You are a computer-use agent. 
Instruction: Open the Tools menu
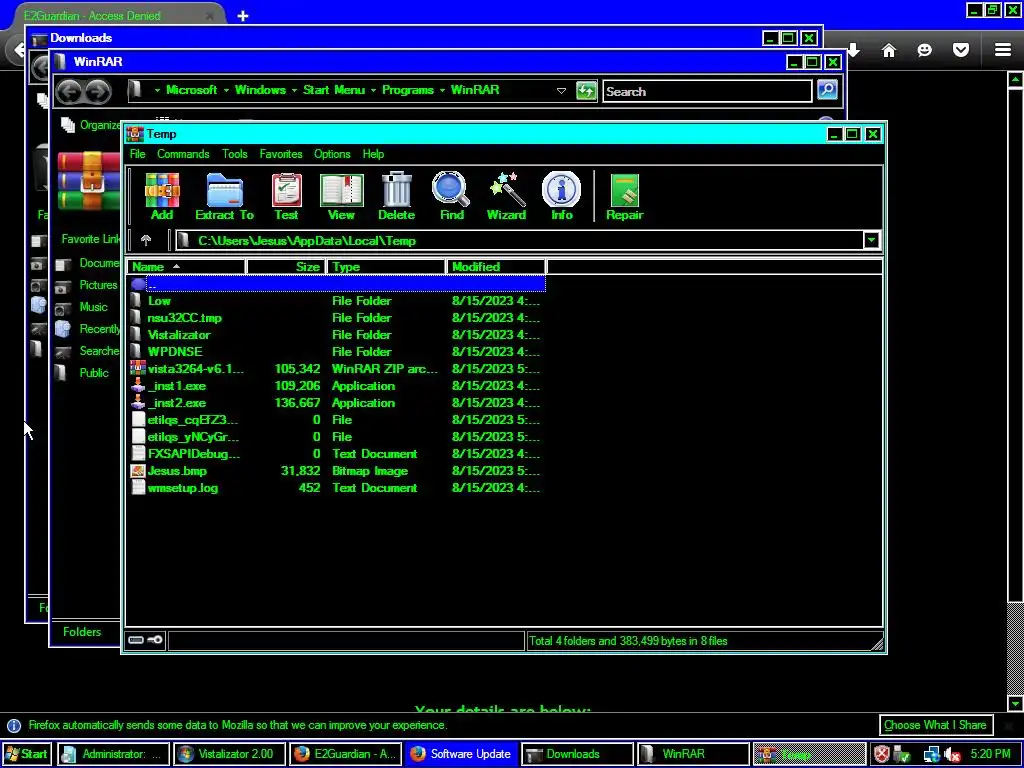point(234,154)
